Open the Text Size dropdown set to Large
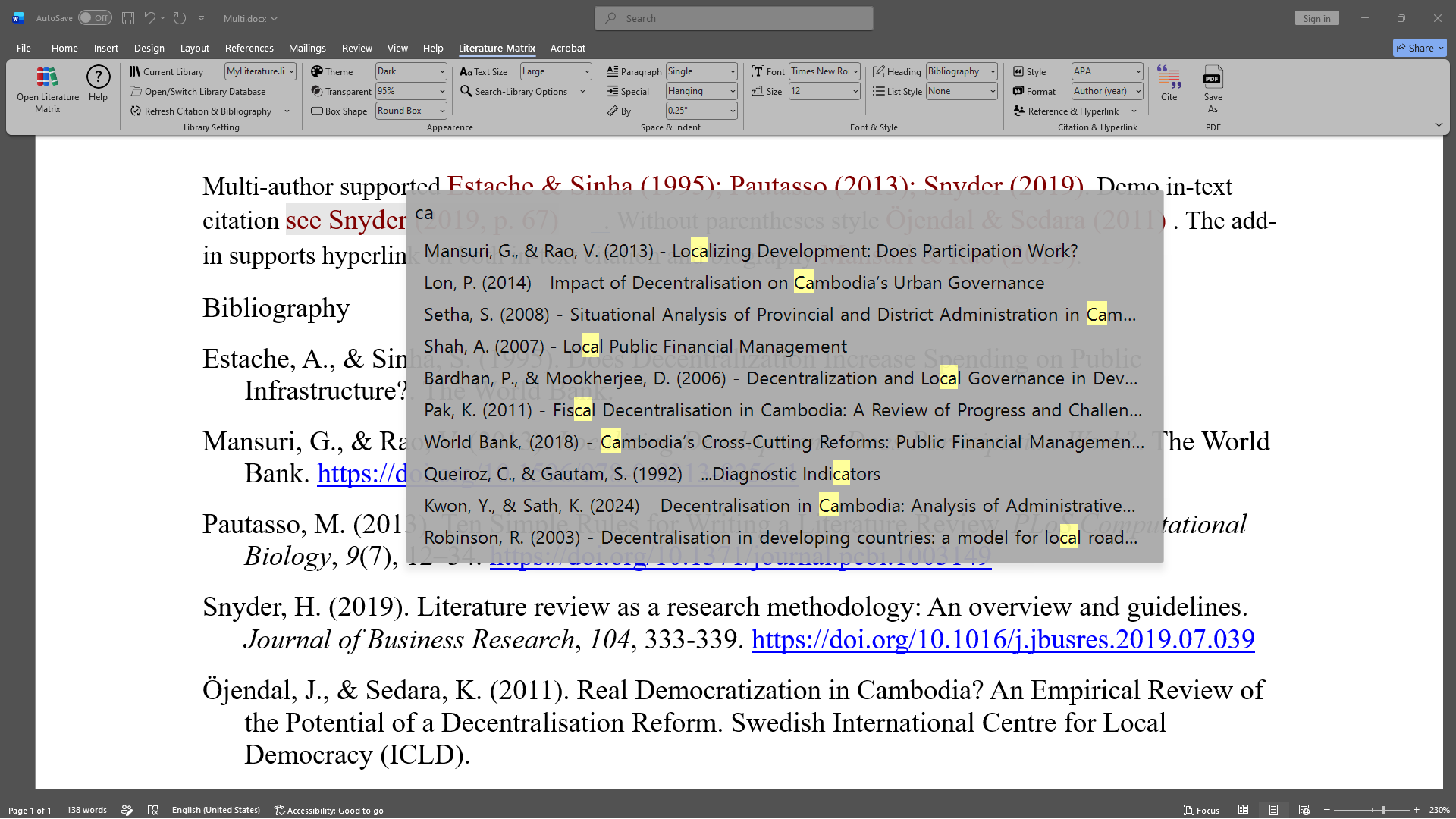Viewport: 1456px width, 819px height. [x=556, y=71]
